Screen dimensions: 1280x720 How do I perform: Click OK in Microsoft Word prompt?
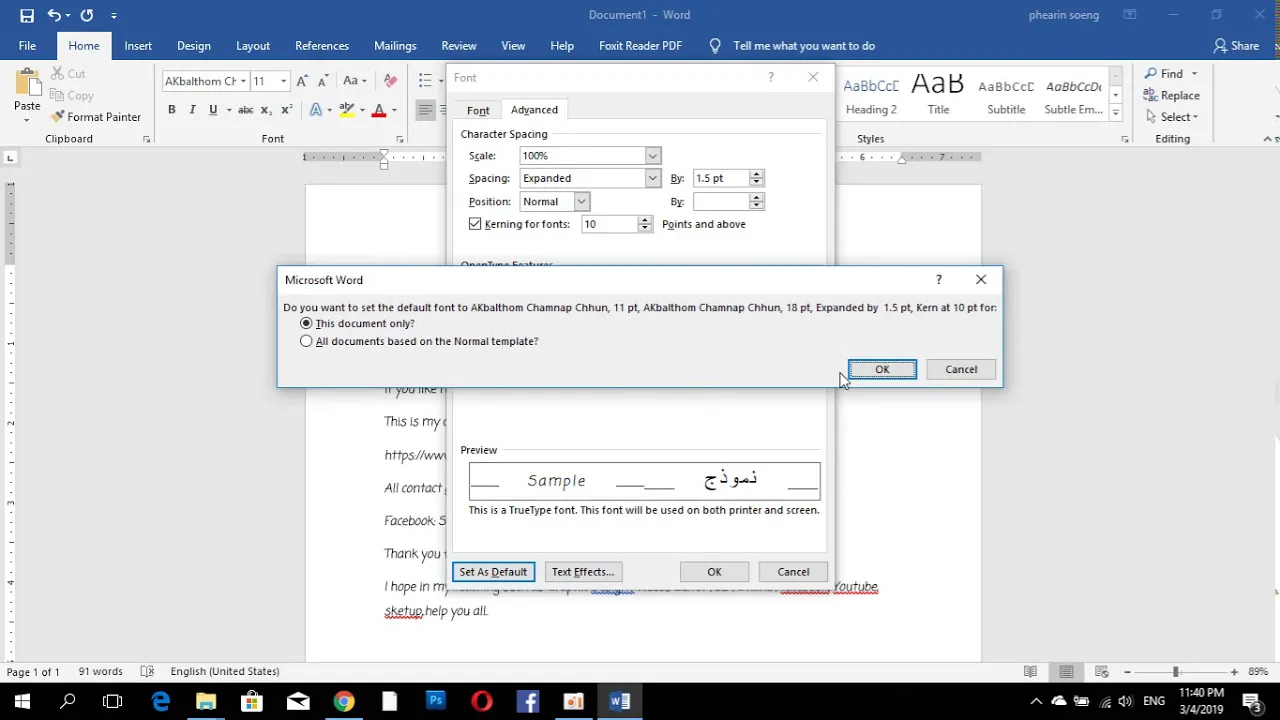click(882, 370)
